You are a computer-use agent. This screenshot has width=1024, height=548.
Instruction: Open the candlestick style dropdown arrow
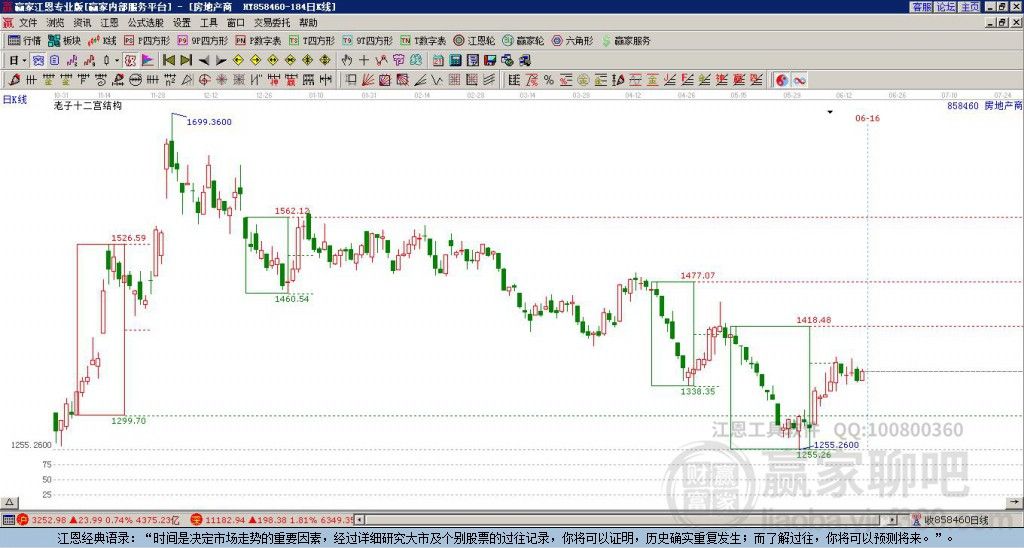(117, 61)
